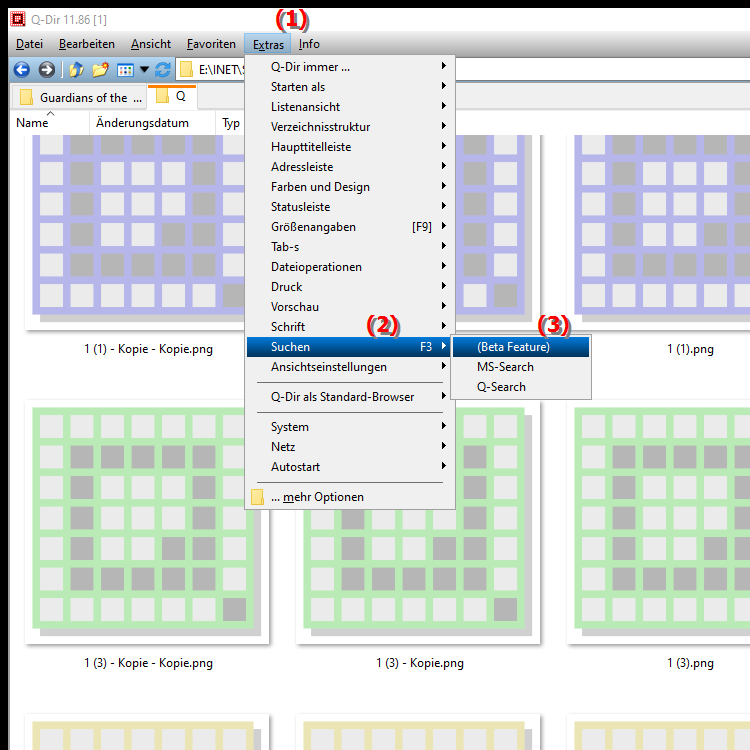Select the Suchen F3 menu entry
Screen dimensions: 750x750
pos(350,347)
